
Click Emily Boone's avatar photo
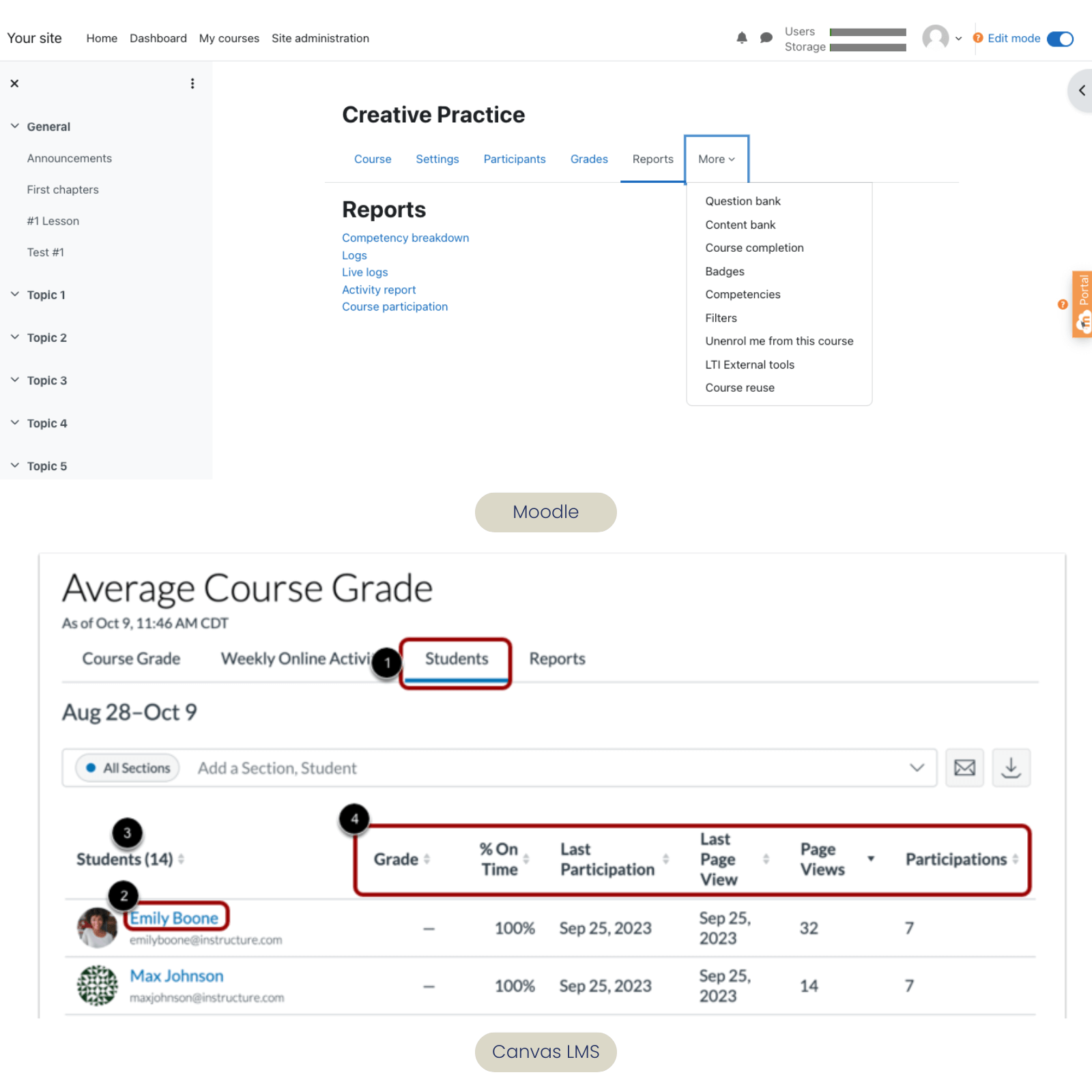(97, 928)
